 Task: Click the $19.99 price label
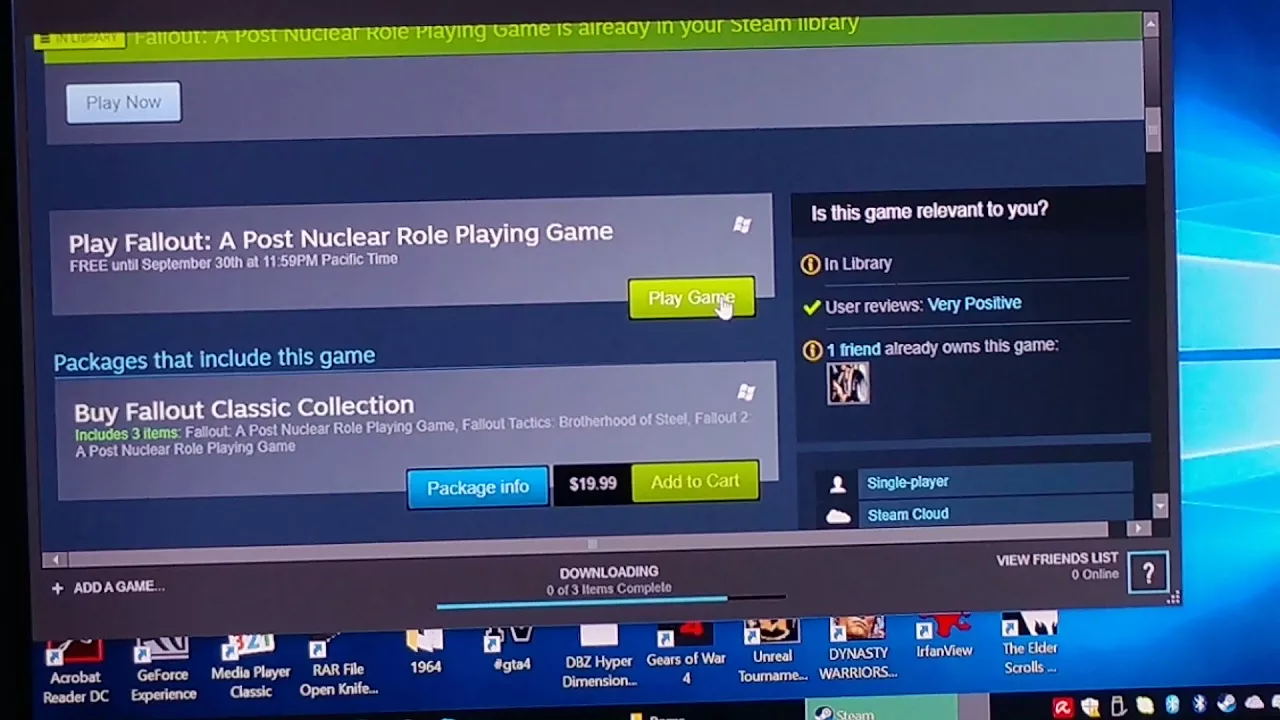(x=592, y=484)
